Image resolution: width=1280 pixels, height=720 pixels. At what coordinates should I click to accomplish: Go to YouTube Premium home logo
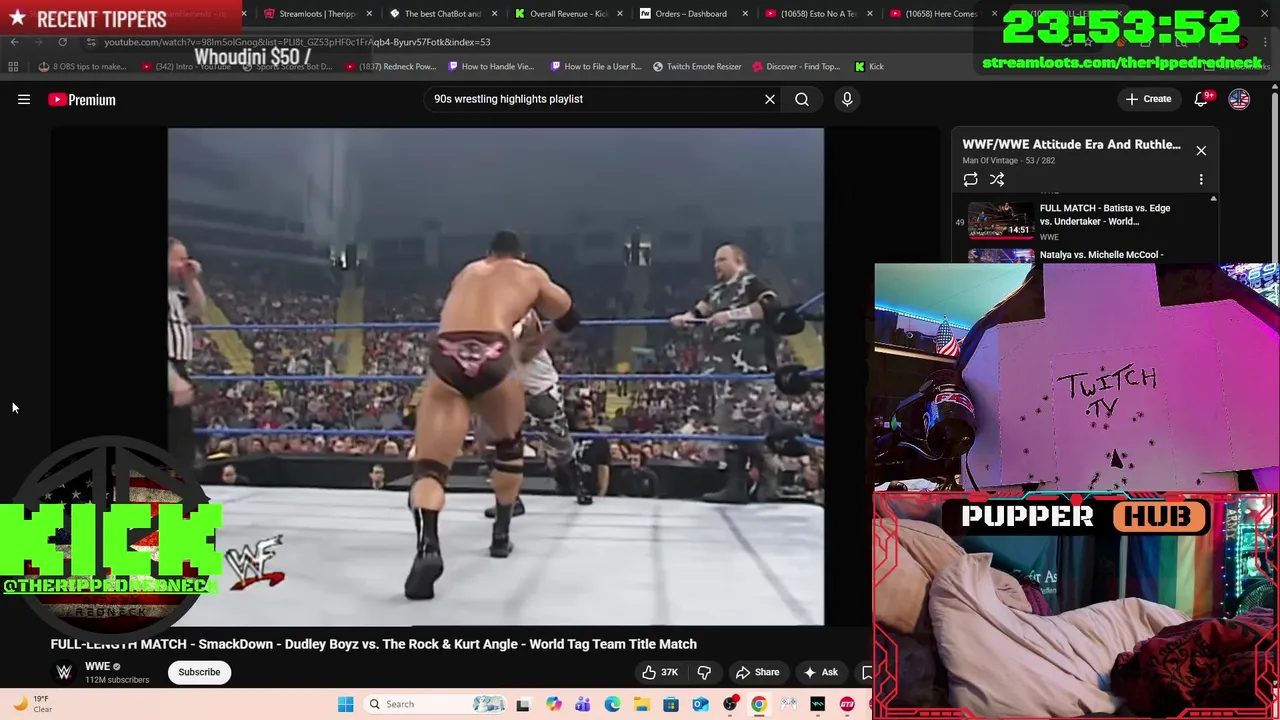pos(82,99)
